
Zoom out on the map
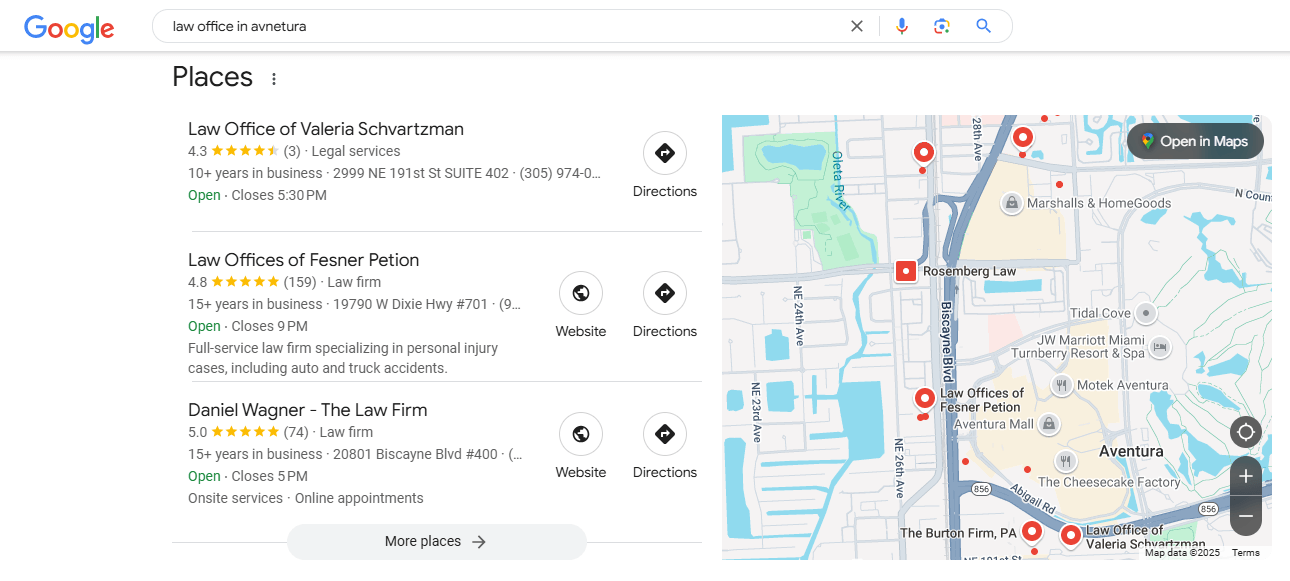click(x=1246, y=516)
